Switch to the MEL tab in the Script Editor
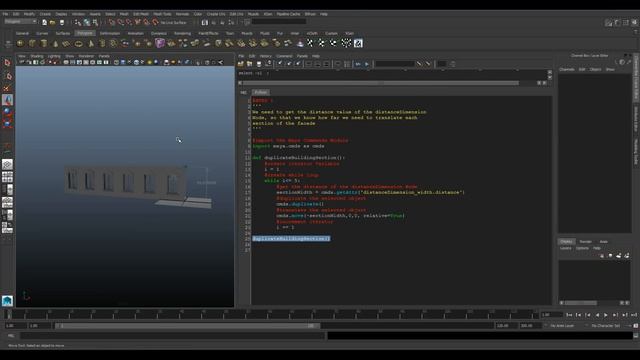 click(244, 93)
